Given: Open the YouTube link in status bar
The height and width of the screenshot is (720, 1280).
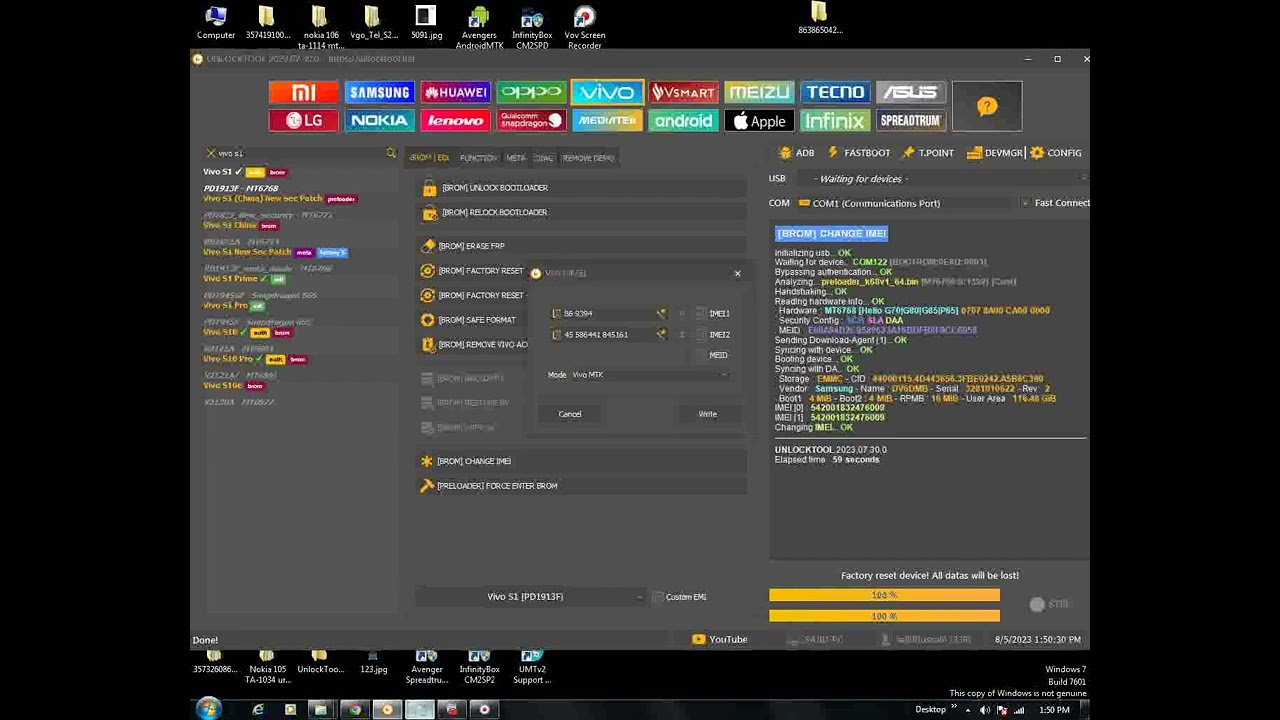Looking at the screenshot, I should tap(720, 640).
